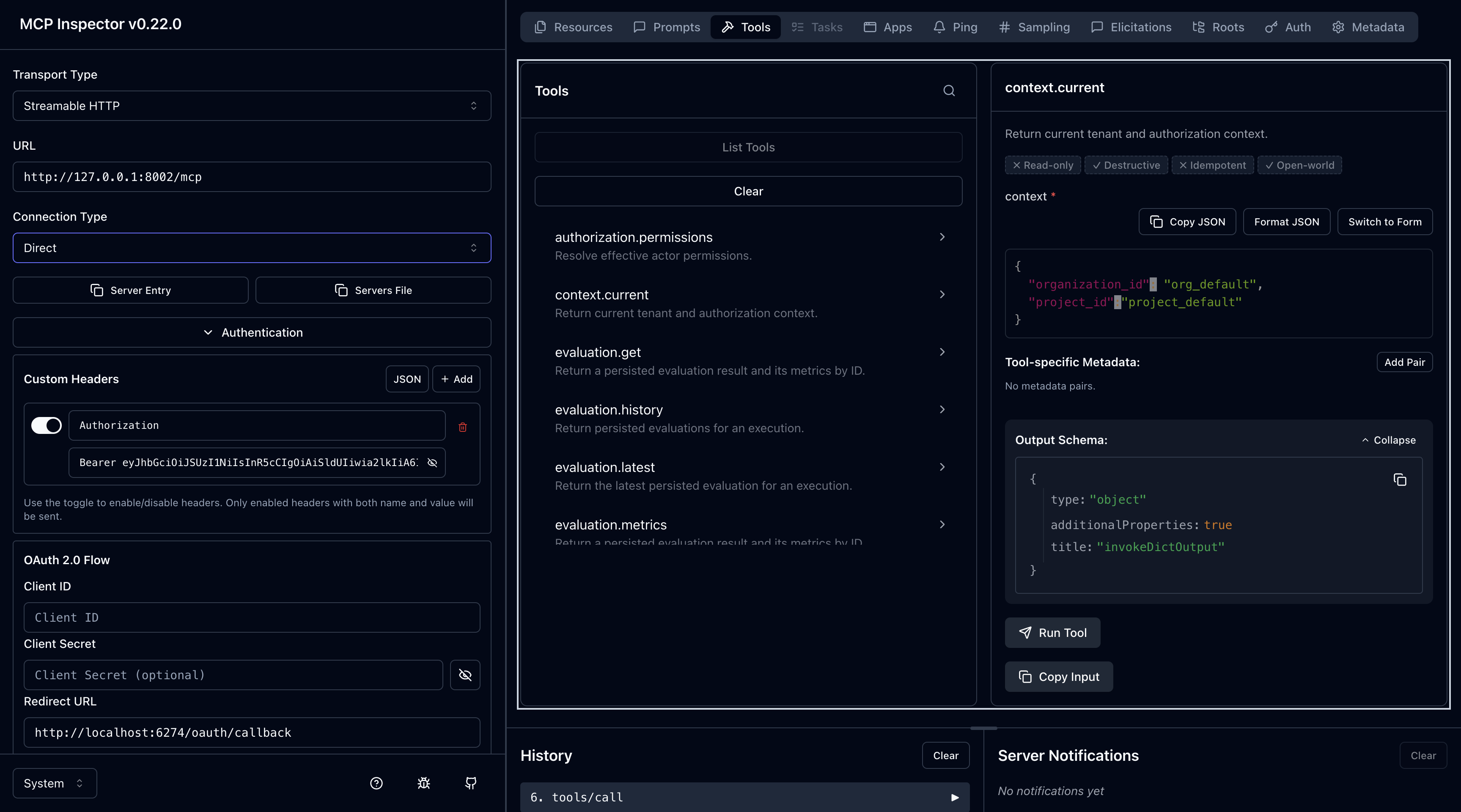Click the Tasks tab

point(817,27)
